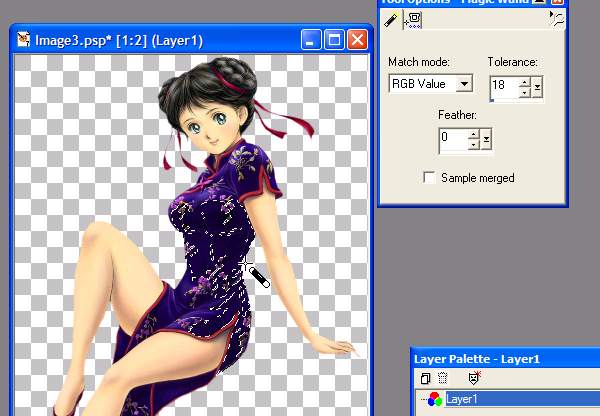600x416 pixels.
Task: Toggle the Tool Options rollup lock icon
Action: click(557, 19)
